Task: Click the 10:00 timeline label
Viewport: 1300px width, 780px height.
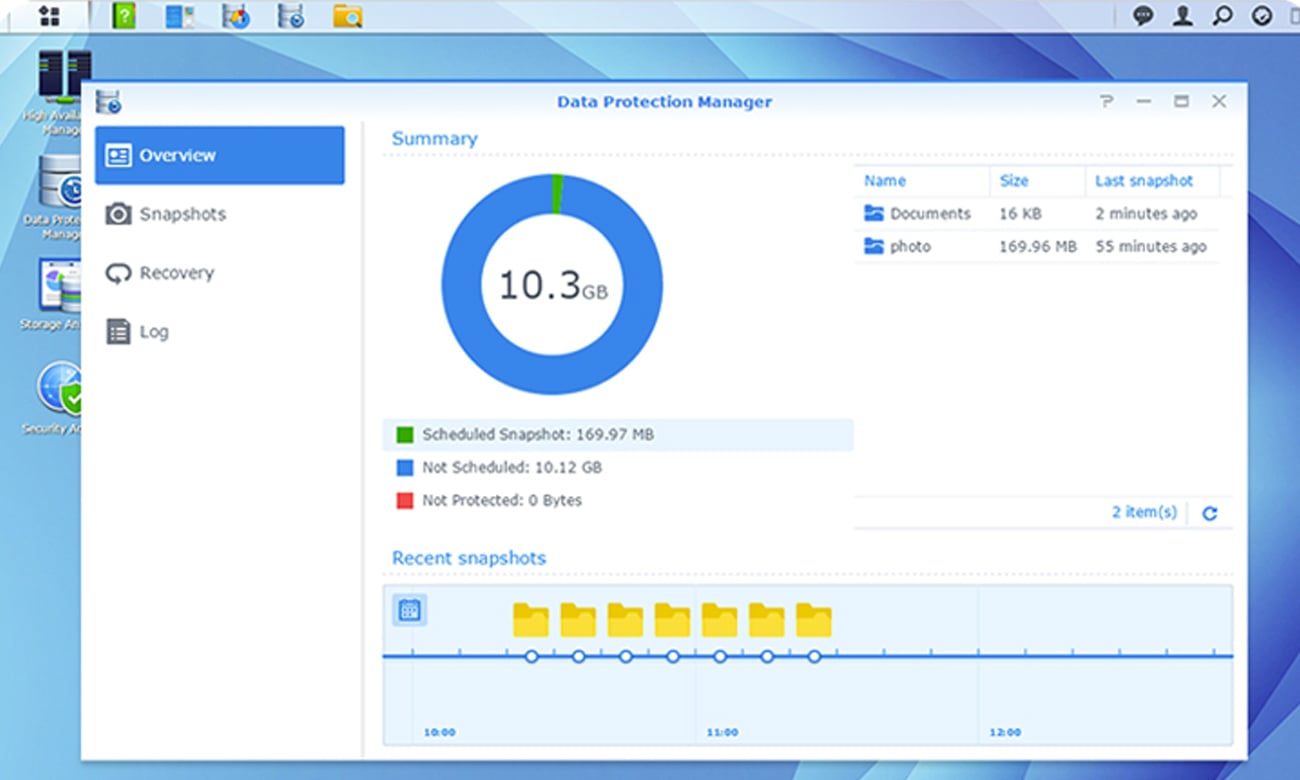Action: [439, 733]
